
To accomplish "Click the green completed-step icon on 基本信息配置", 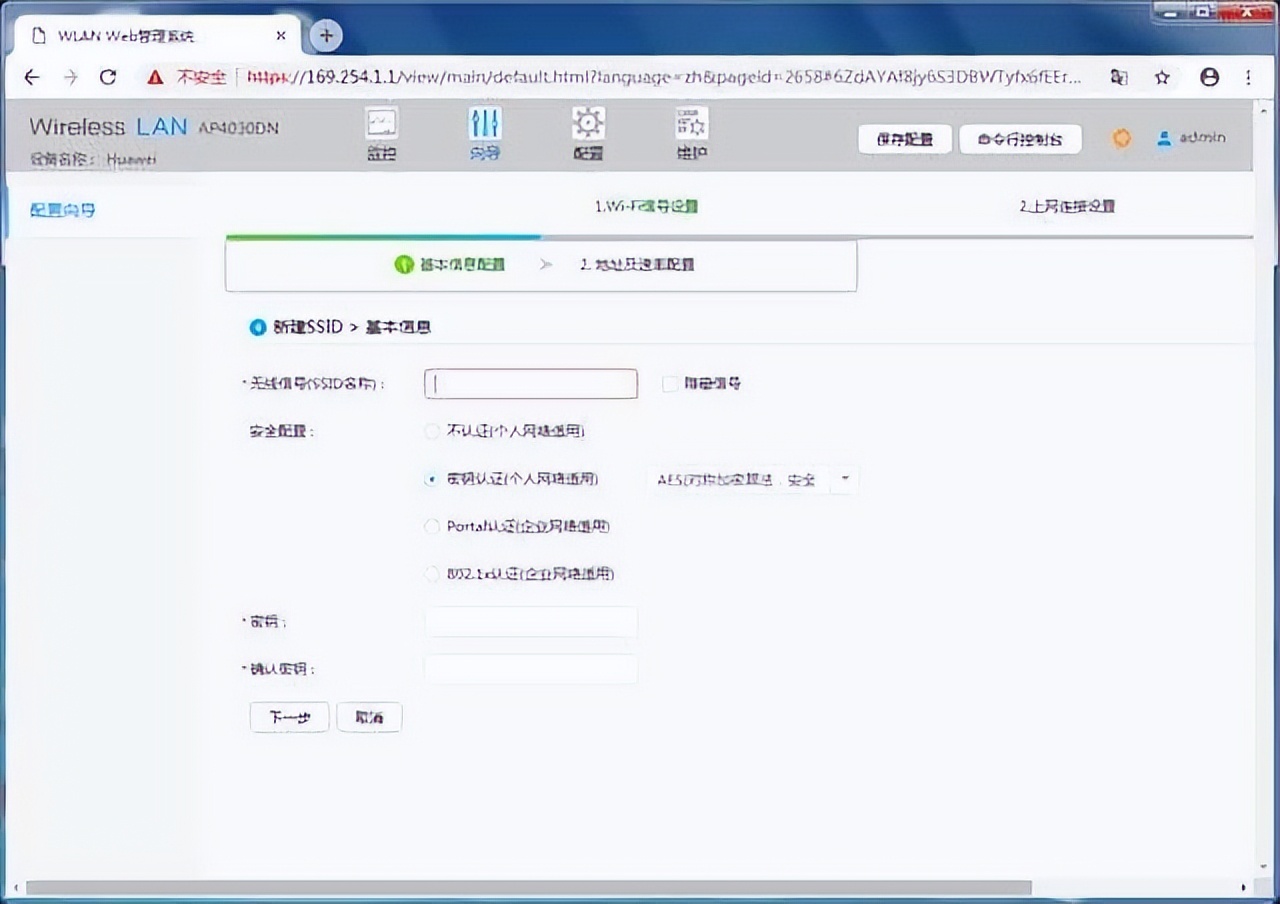I will [404, 265].
